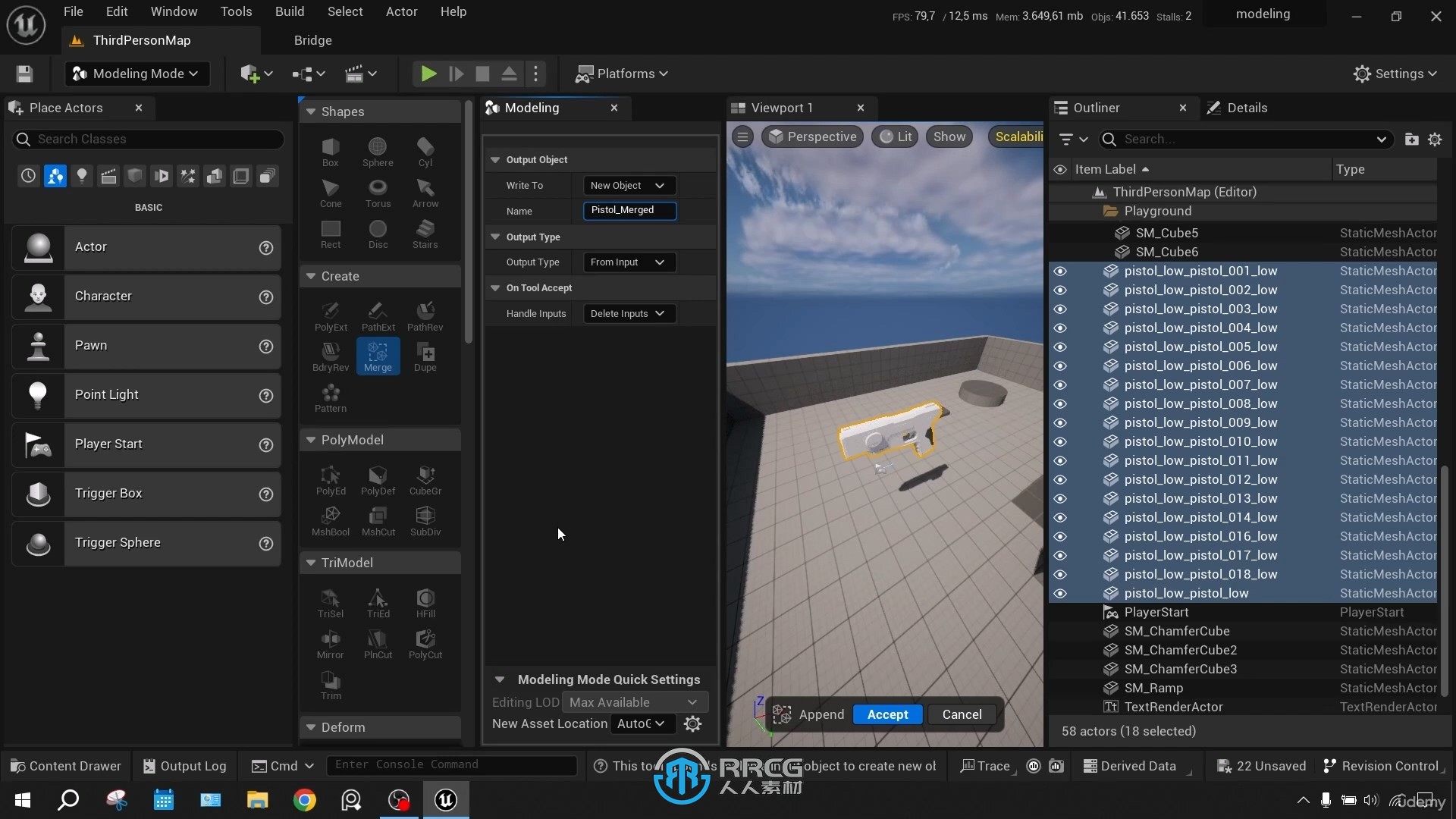Select the Cylinder shape tool
Viewport: 1456px width, 819px height.
425,152
